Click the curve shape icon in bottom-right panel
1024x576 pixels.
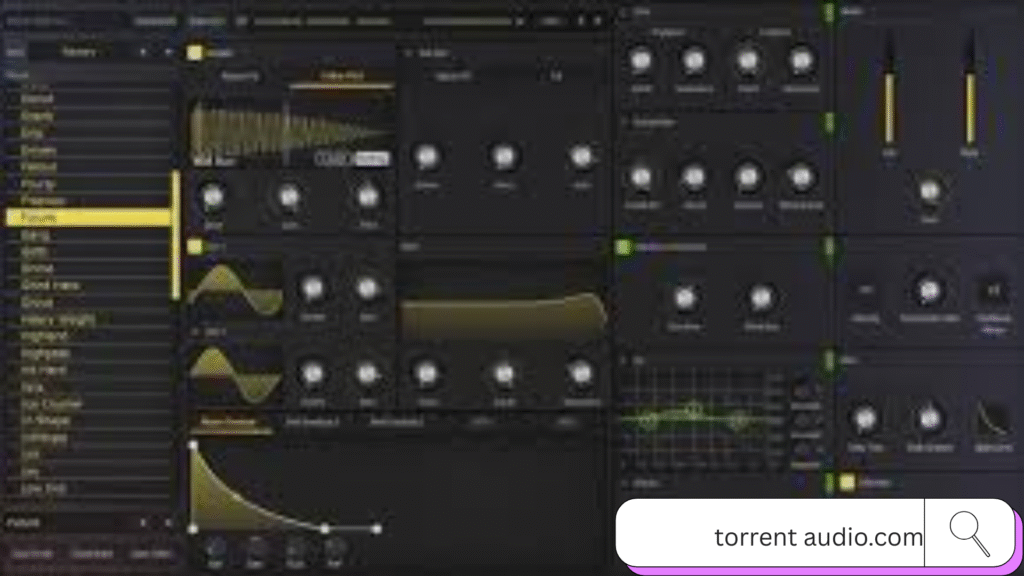click(992, 420)
